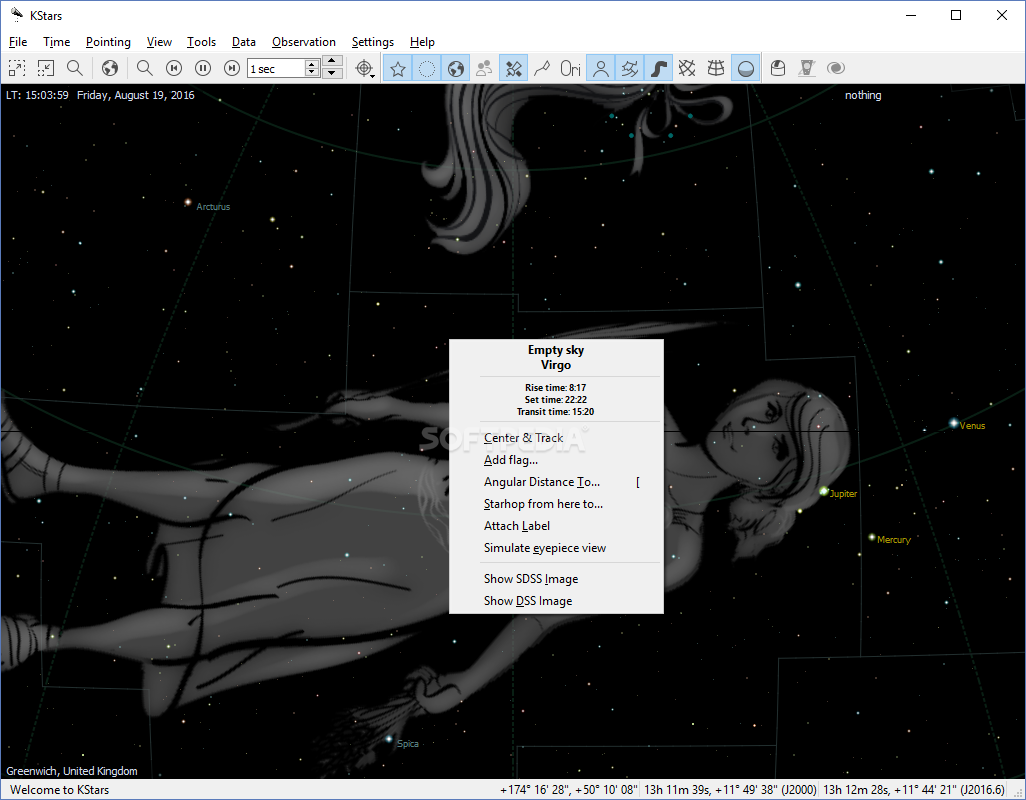
Task: Toggle deep sky objects display
Action: tap(427, 68)
